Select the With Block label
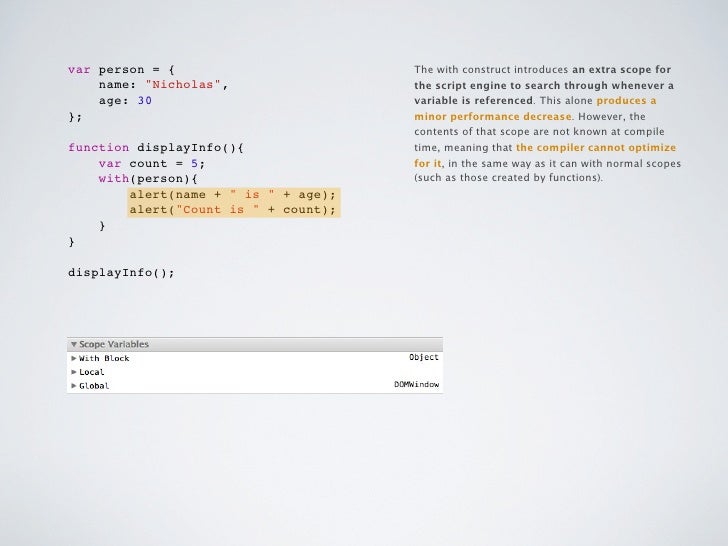The height and width of the screenshot is (546, 728). [x=104, y=358]
